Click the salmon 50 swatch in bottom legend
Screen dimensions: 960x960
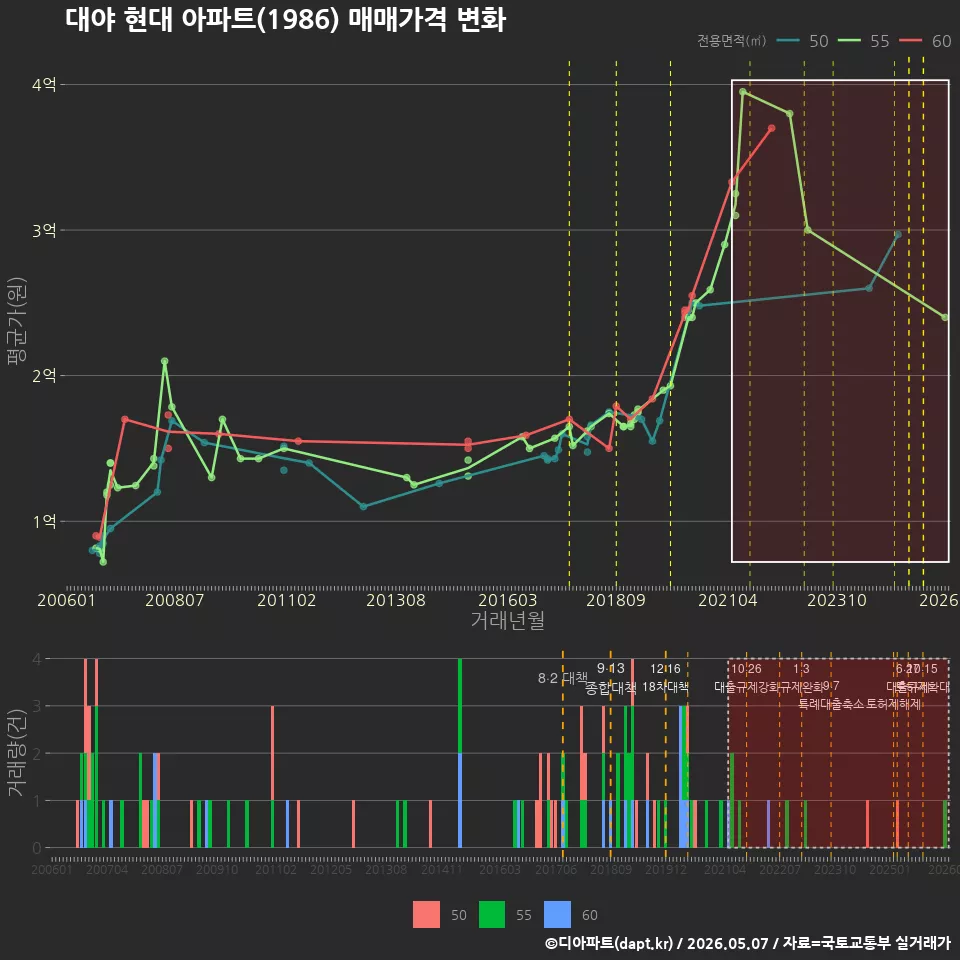pos(426,915)
